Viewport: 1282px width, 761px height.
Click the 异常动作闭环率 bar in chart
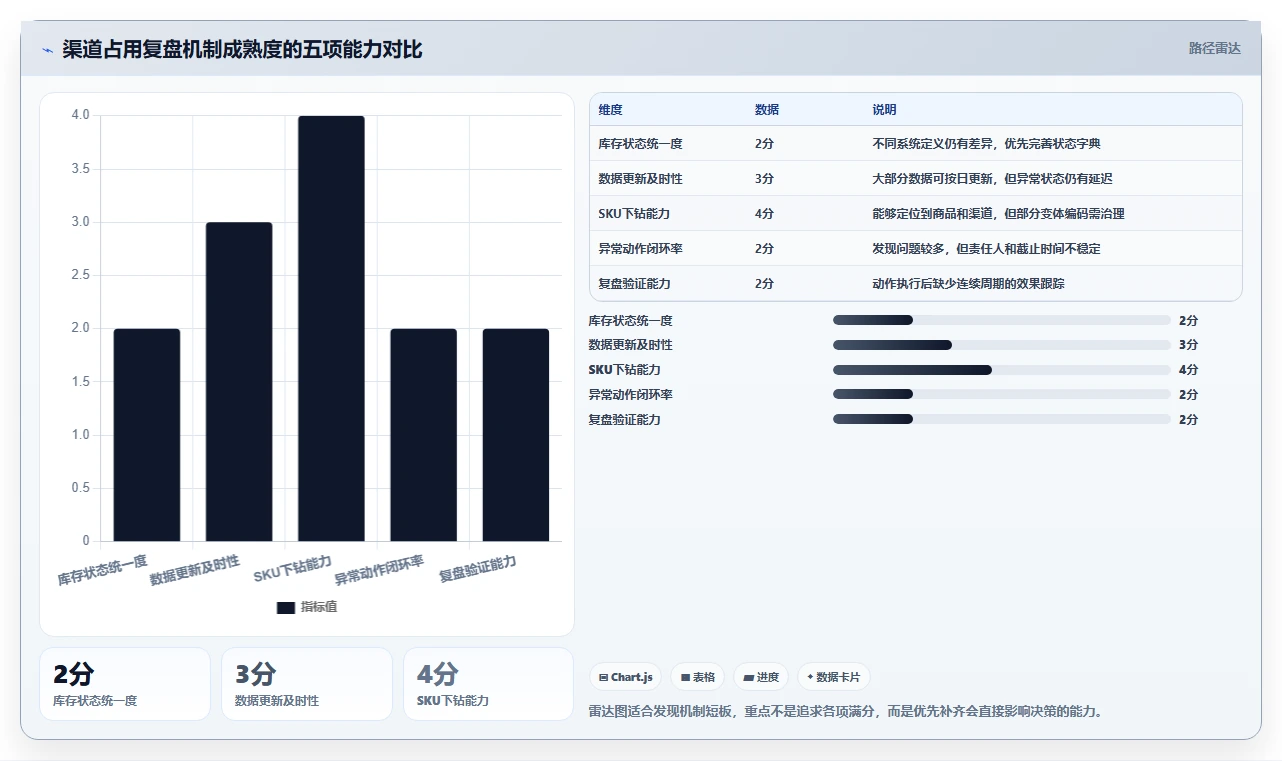(423, 435)
